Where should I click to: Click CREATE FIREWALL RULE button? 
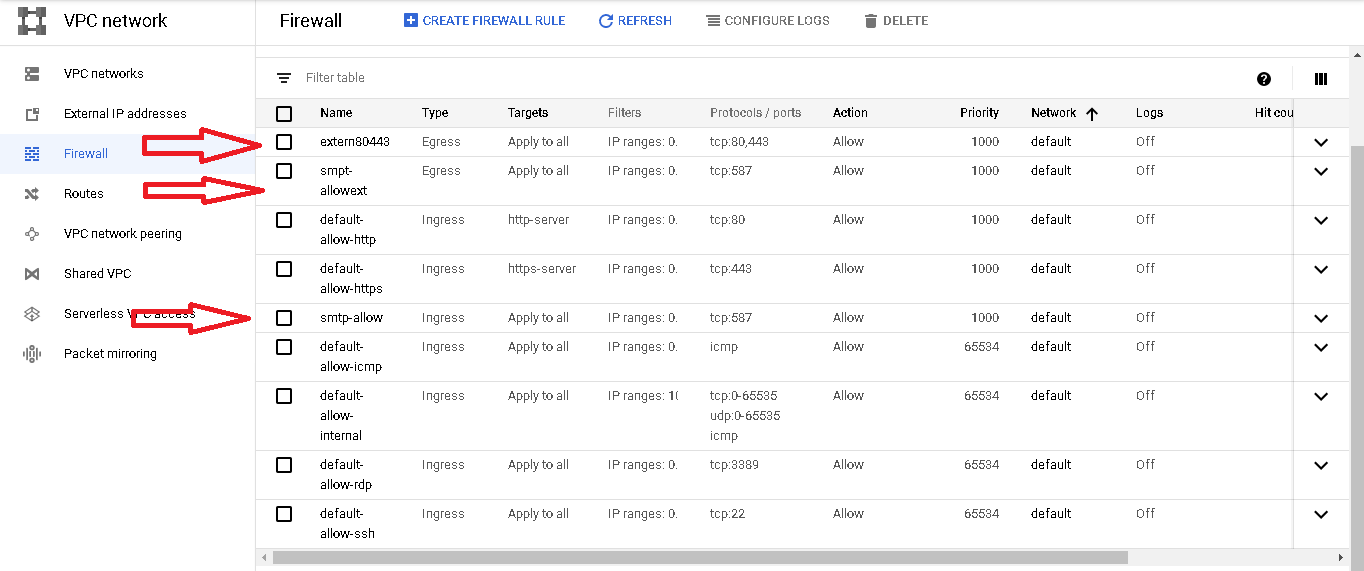click(x=484, y=20)
